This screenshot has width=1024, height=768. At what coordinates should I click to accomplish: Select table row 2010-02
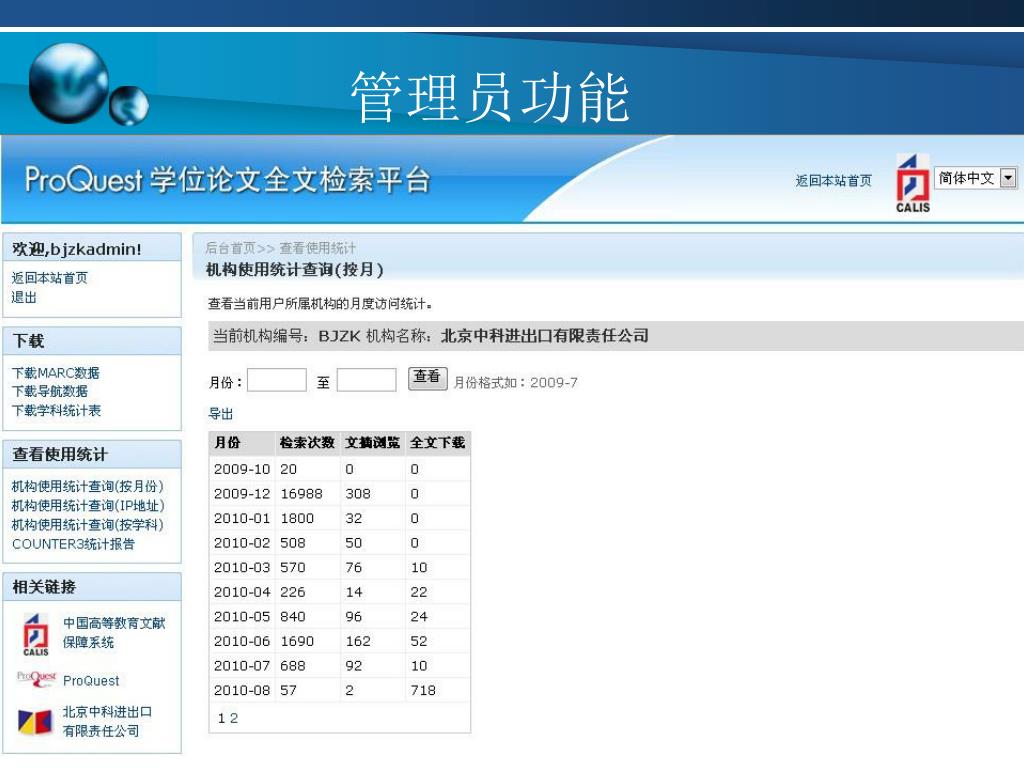340,543
